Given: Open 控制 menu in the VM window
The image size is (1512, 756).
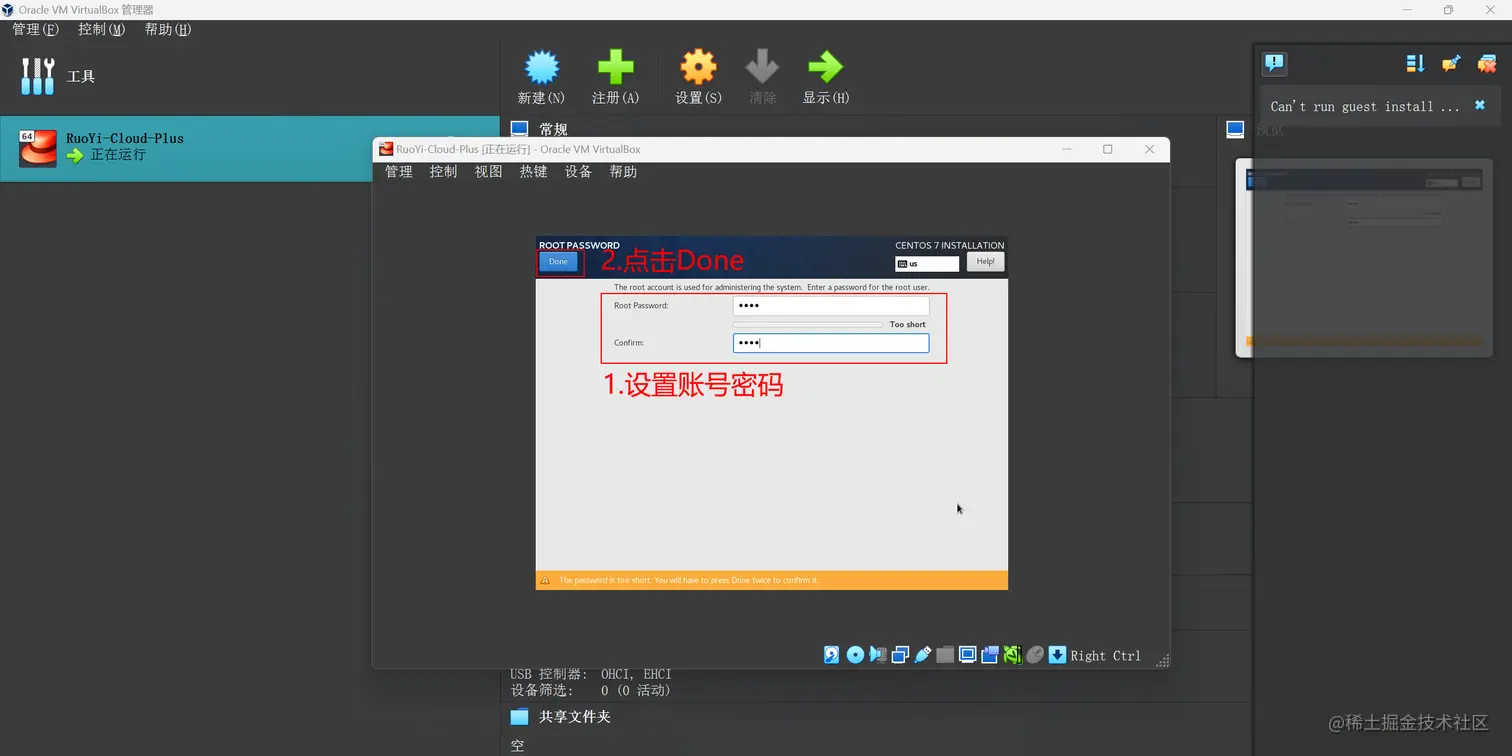Looking at the screenshot, I should (443, 172).
